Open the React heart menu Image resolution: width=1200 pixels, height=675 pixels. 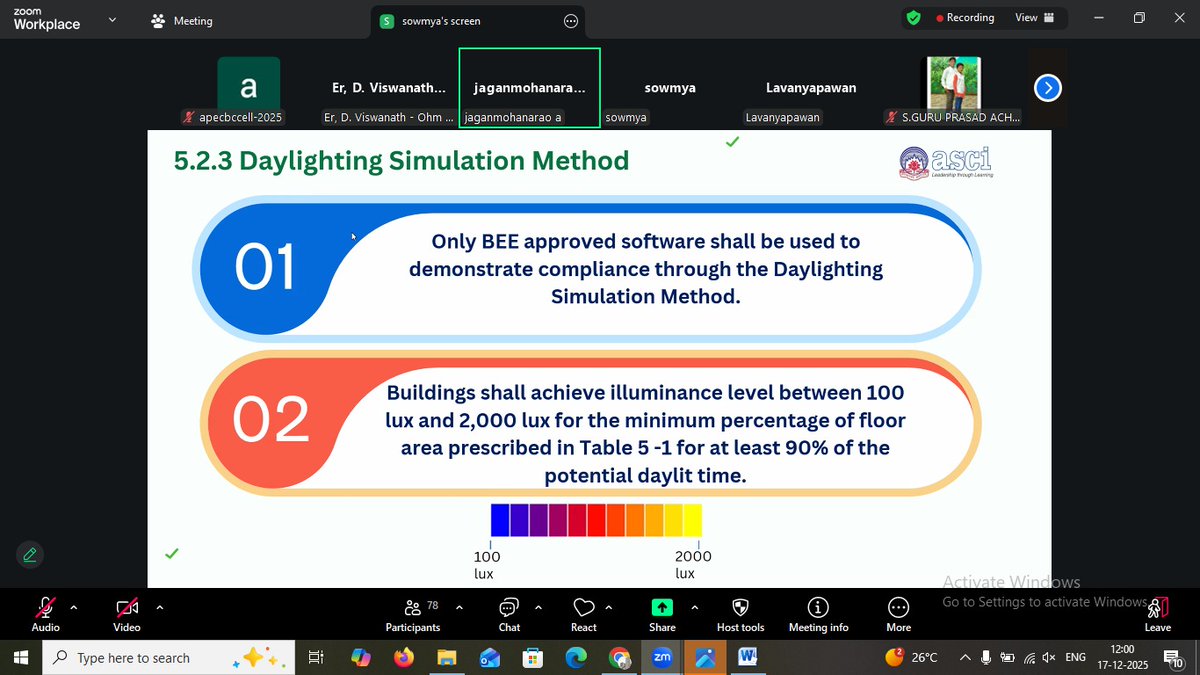(584, 613)
